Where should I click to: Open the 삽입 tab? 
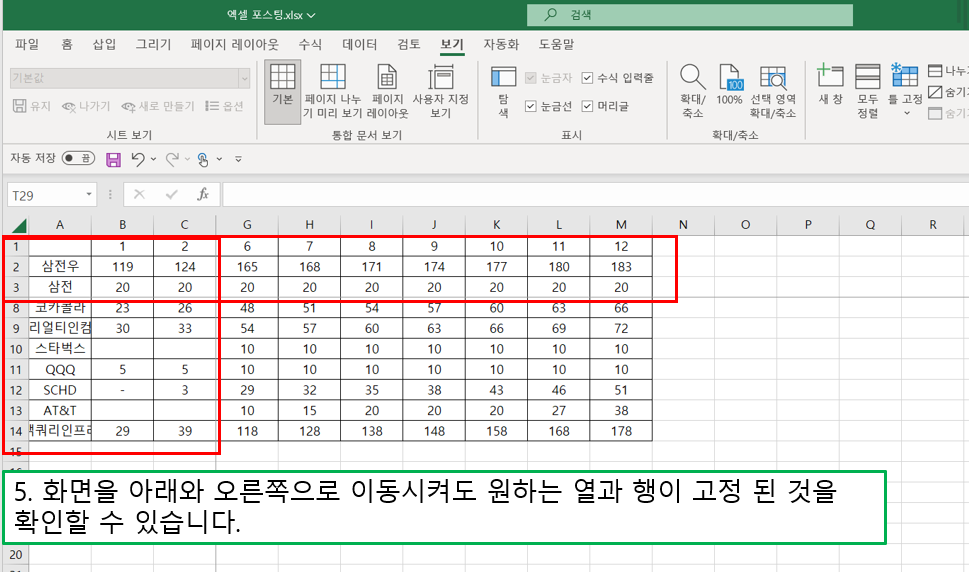104,44
